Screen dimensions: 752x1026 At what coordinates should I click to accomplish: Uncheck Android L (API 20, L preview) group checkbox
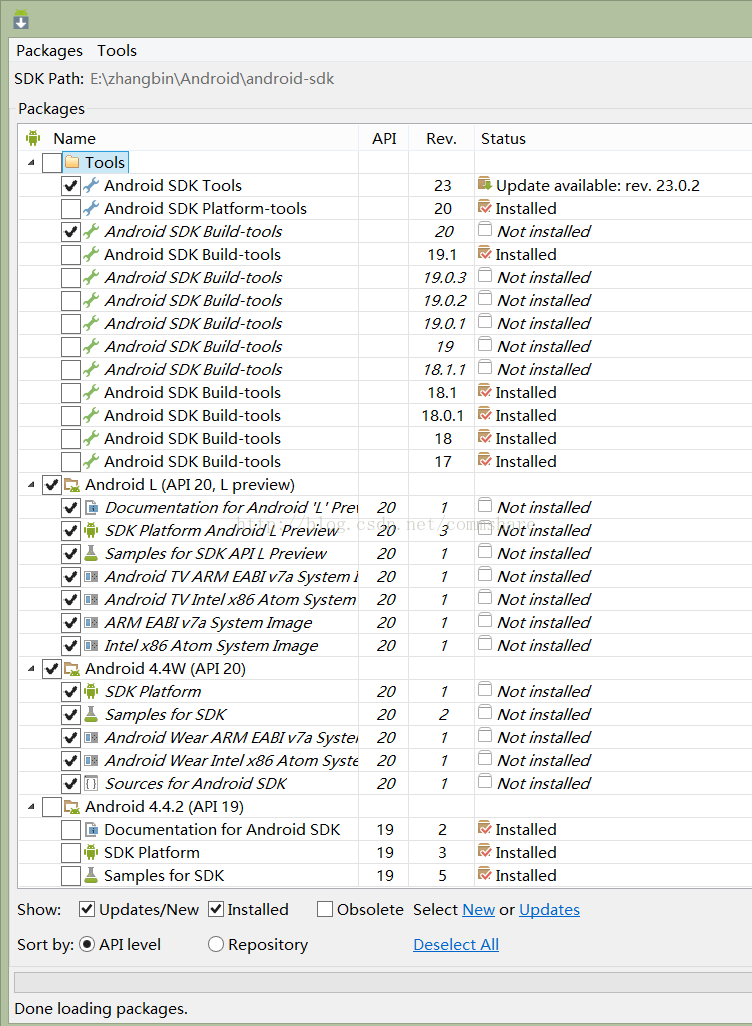[52, 485]
